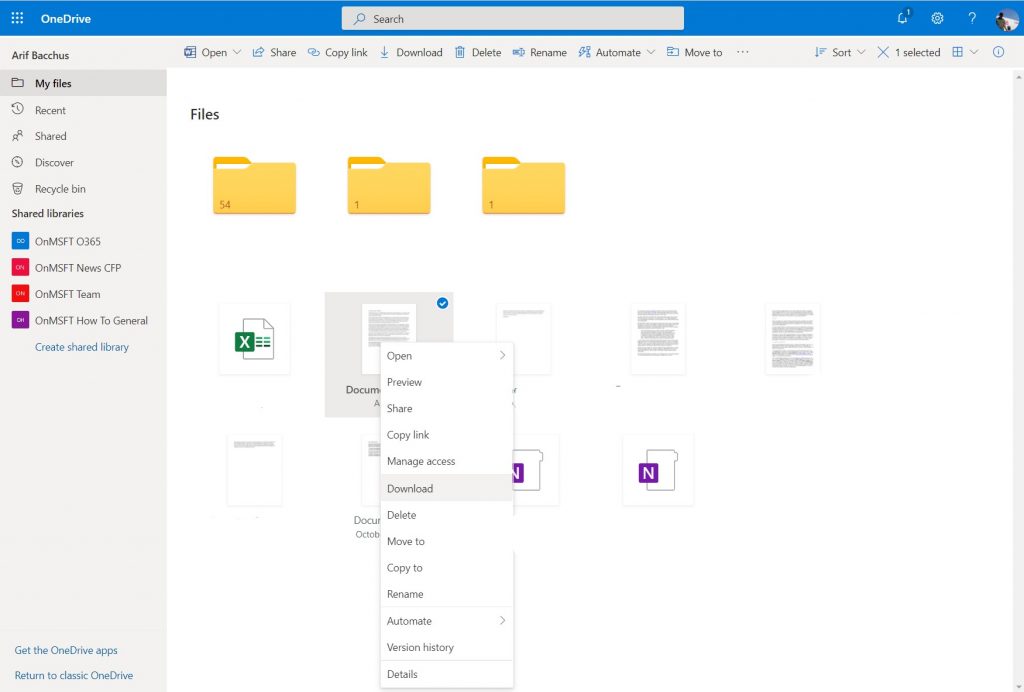Choose Copy to in context menu
This screenshot has width=1024, height=692.
pos(447,567)
